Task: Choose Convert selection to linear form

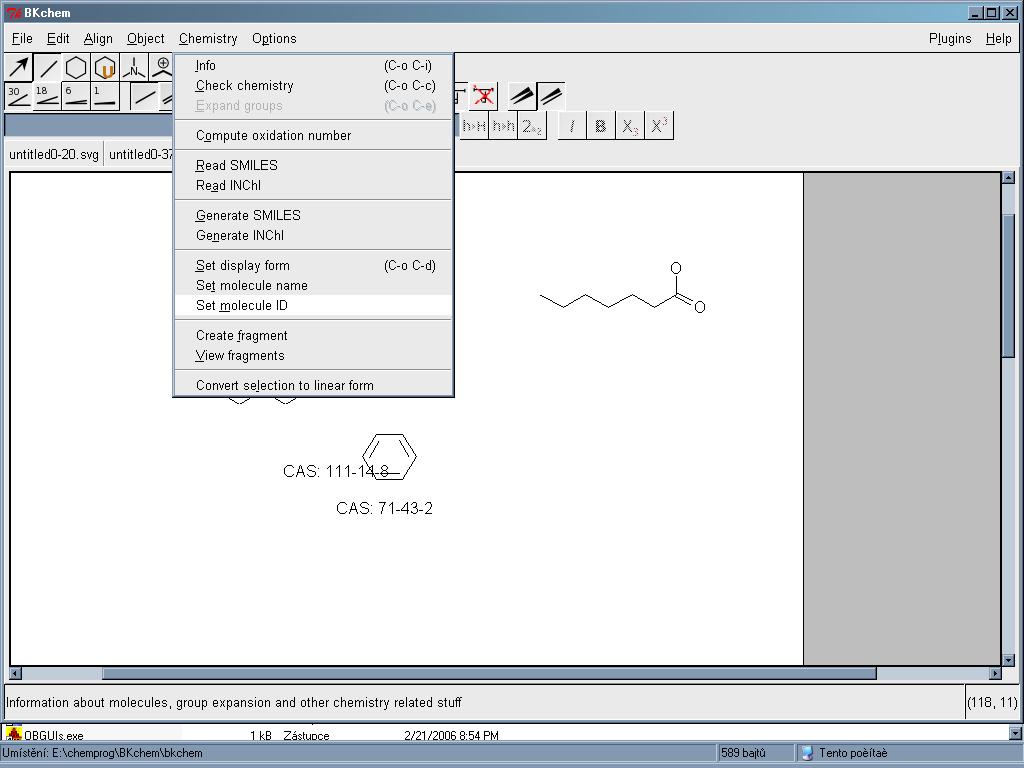Action: 313,385
